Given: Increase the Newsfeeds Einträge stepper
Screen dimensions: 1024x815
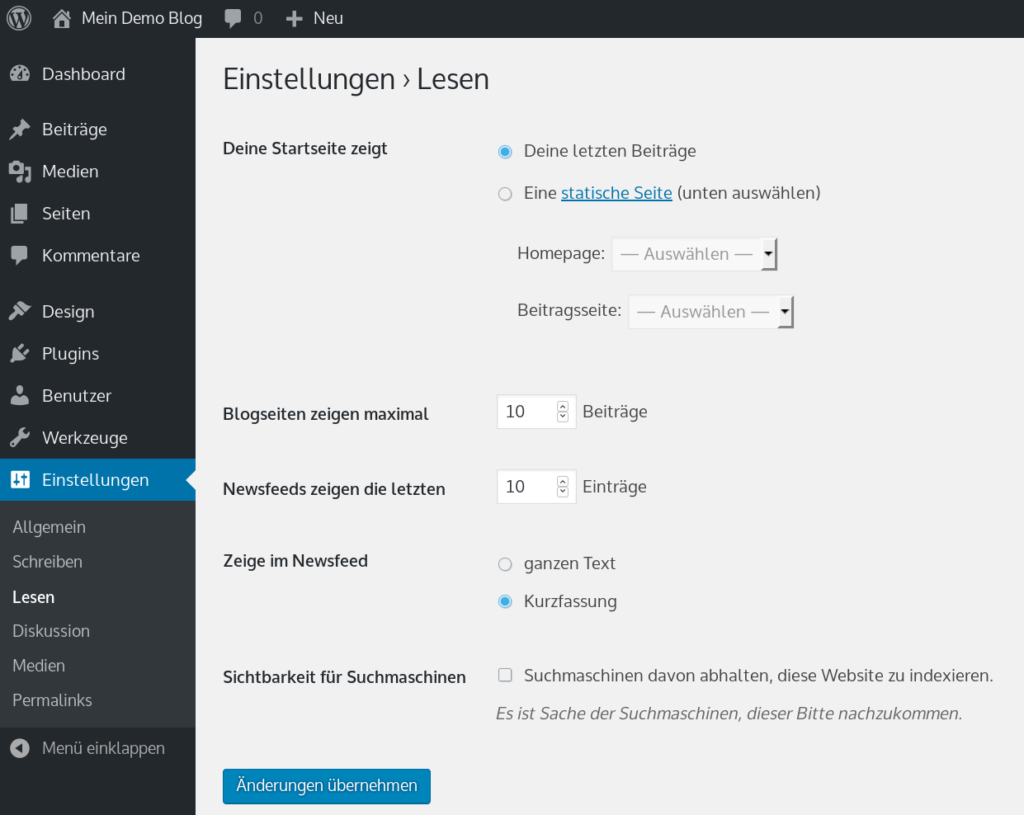Looking at the screenshot, I should (x=562, y=481).
